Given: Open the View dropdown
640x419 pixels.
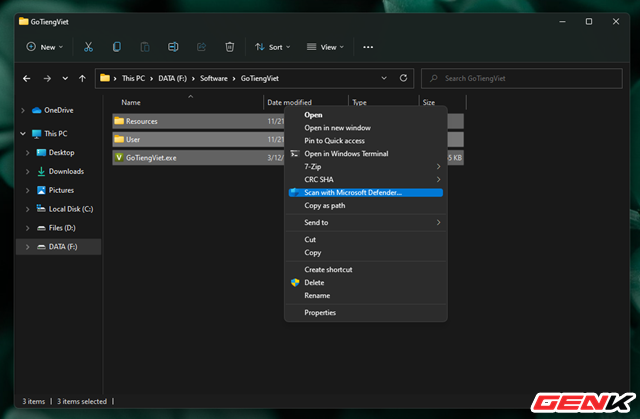Looking at the screenshot, I should click(325, 47).
